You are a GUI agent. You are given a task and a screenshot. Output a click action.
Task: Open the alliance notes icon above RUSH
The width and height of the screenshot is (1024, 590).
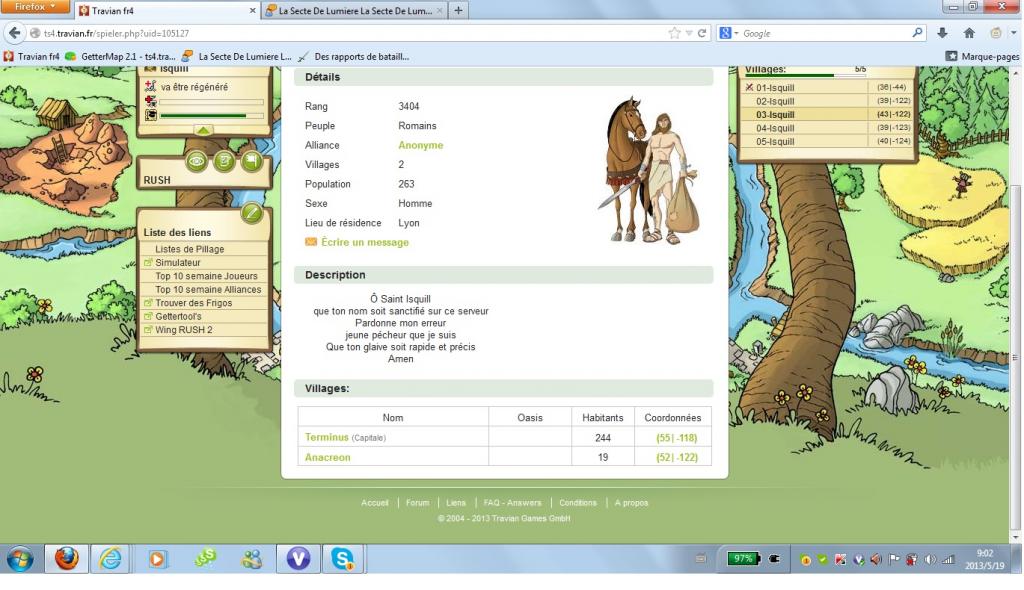[x=224, y=161]
